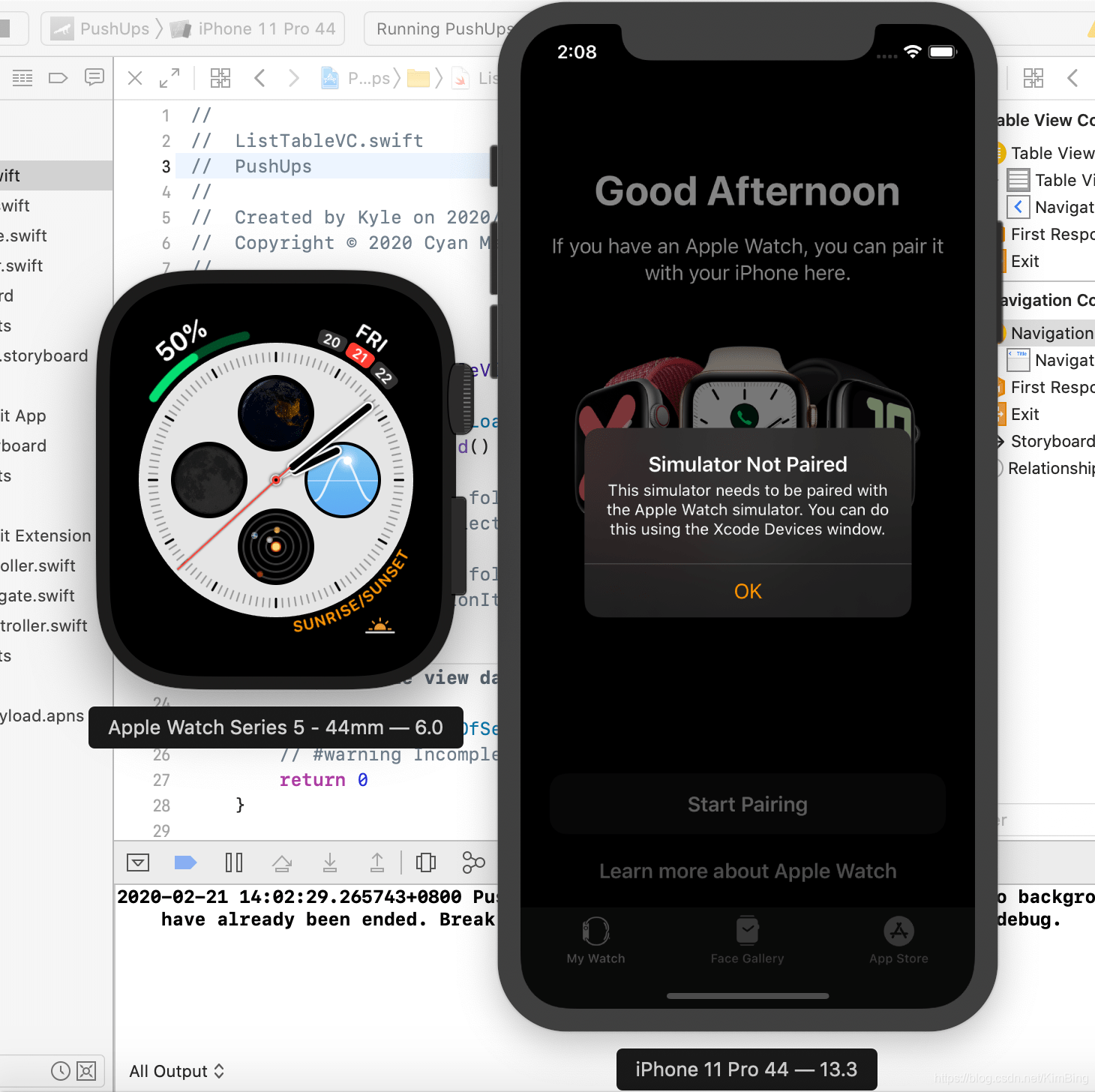Open the Debug Memory Graph icon
The width and height of the screenshot is (1095, 1092).
click(x=473, y=862)
